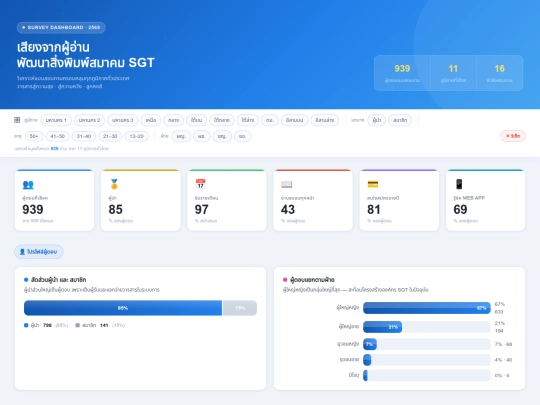Toggle the เหนือ region filter chip

[150, 120]
